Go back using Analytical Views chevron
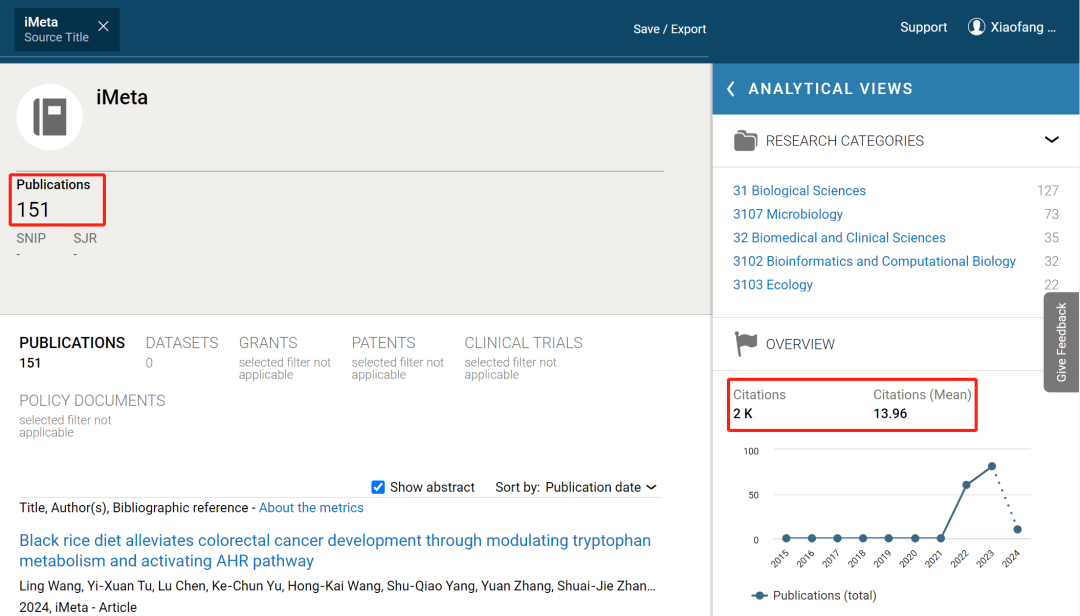 click(x=731, y=89)
